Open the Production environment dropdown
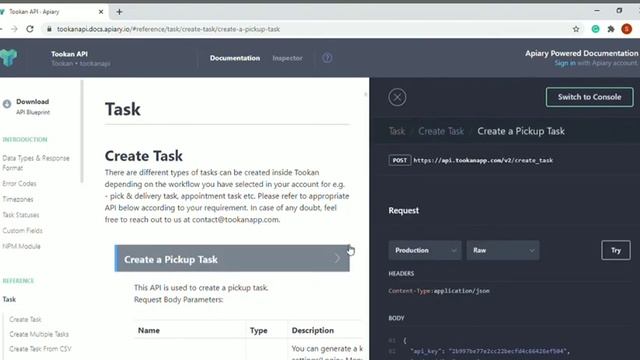Image resolution: width=640 pixels, height=360 pixels. (424, 250)
